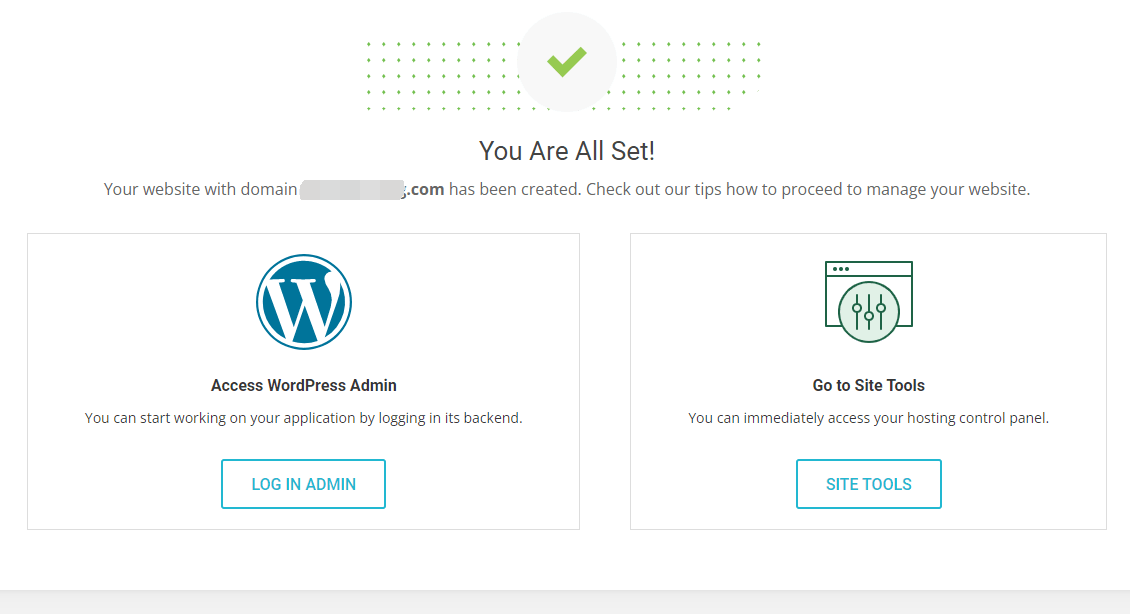Click the gray footer bar at the bottom
This screenshot has height=614, width=1130.
pyautogui.click(x=565, y=602)
